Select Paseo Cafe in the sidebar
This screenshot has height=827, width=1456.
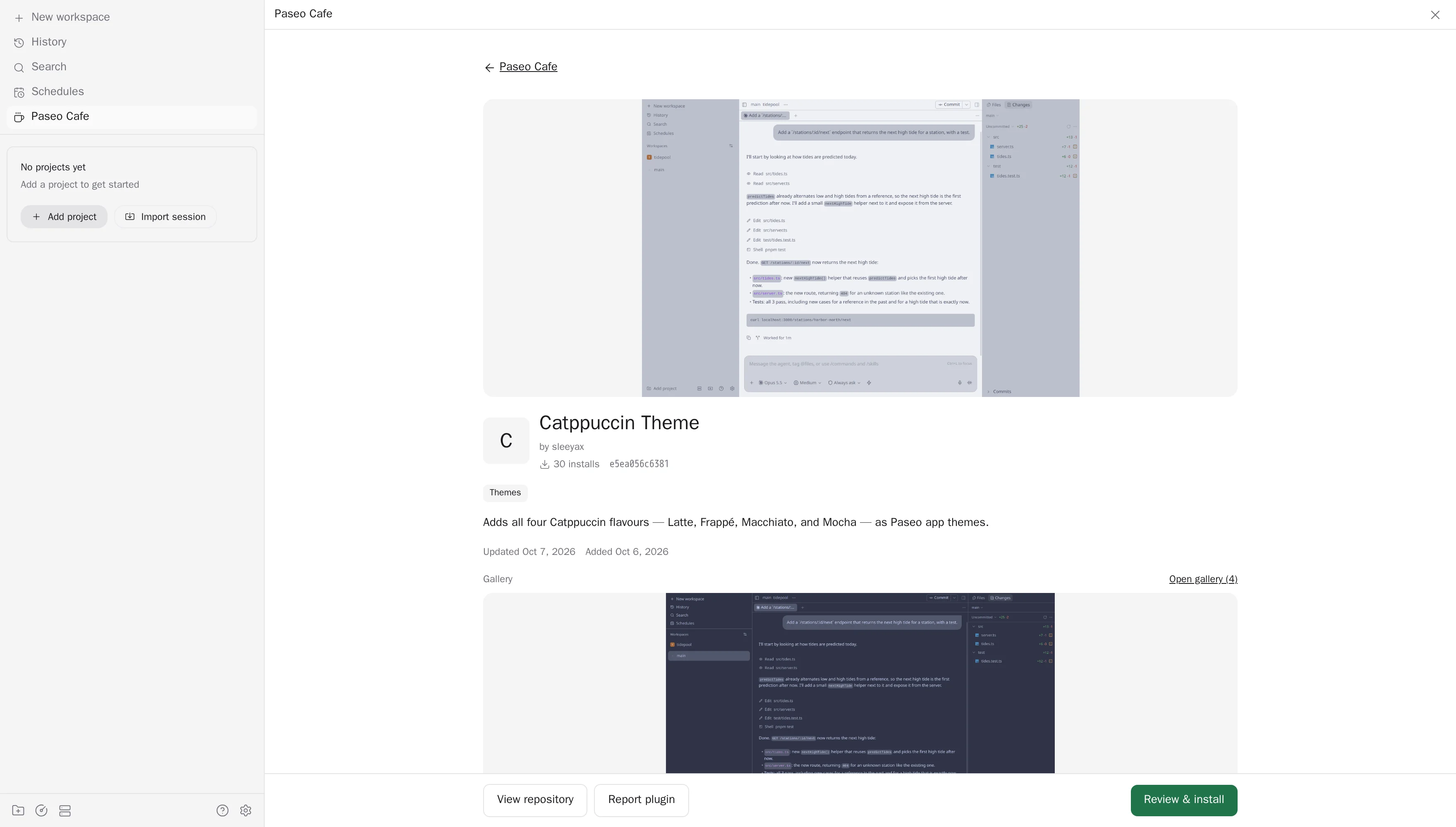point(132,117)
